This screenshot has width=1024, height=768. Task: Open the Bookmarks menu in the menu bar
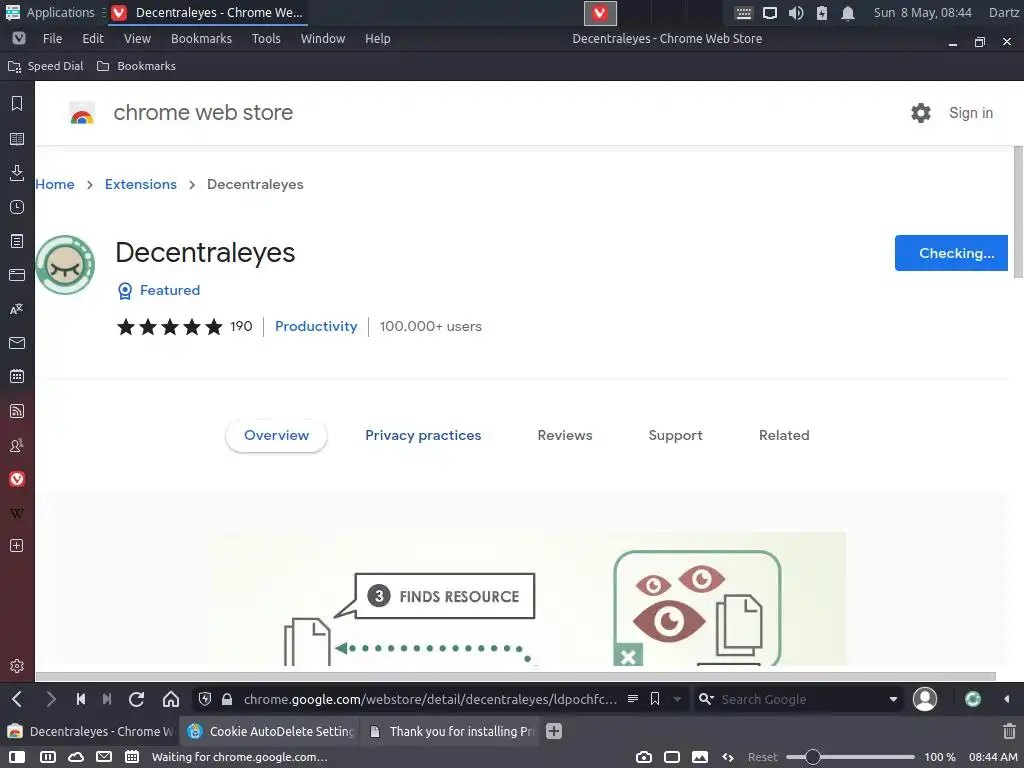click(201, 39)
